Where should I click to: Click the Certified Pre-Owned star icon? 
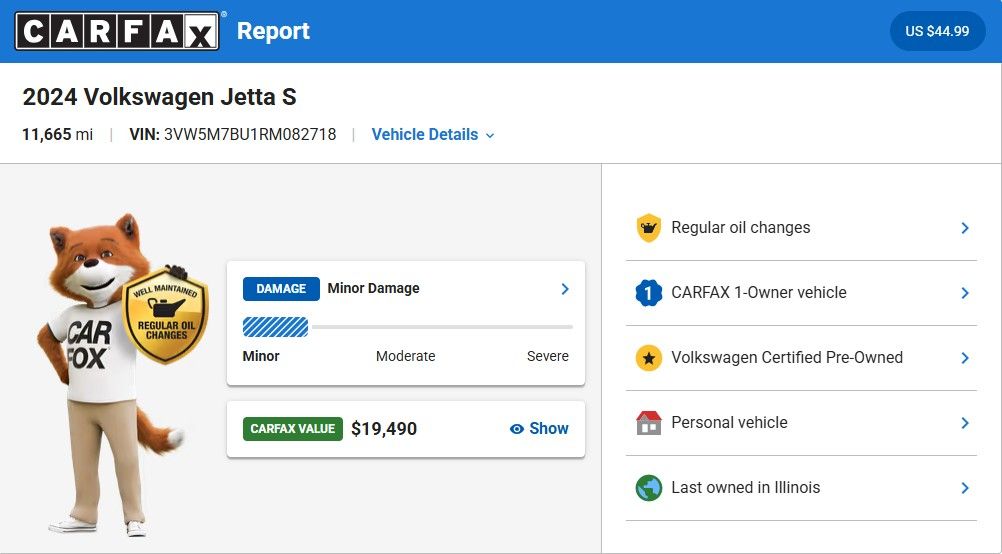[x=648, y=358]
